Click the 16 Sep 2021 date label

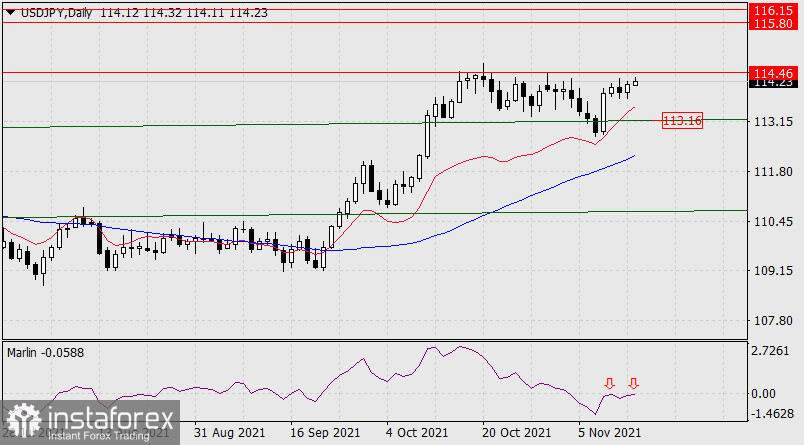click(x=323, y=433)
